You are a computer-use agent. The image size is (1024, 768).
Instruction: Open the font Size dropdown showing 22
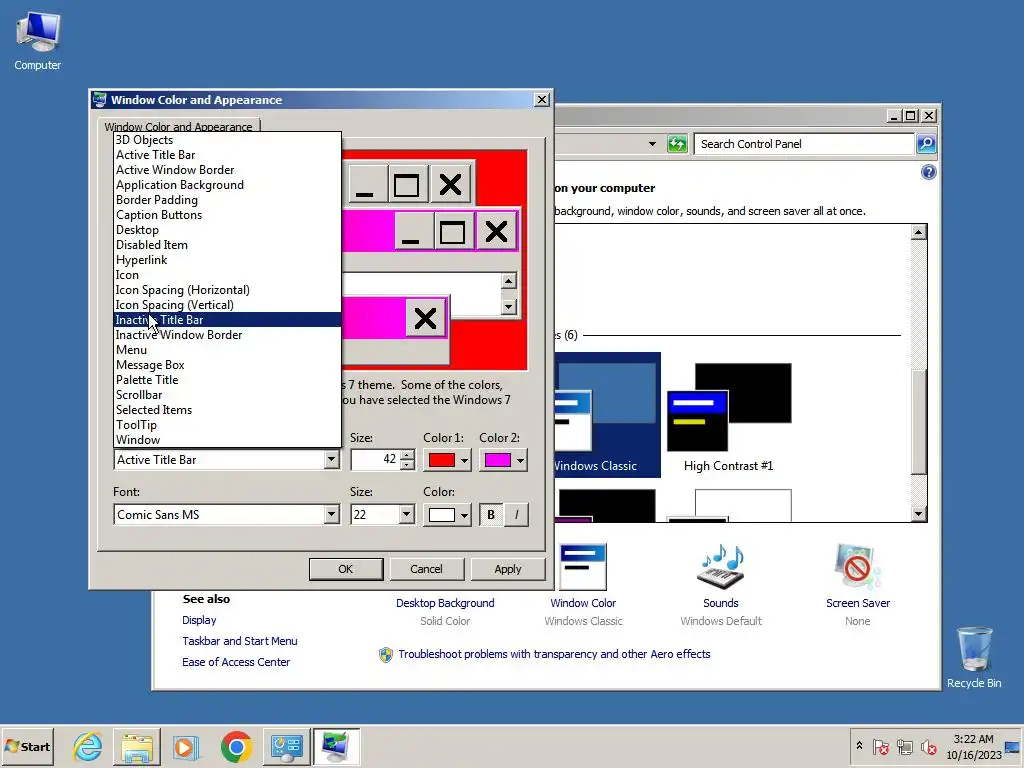(x=406, y=515)
